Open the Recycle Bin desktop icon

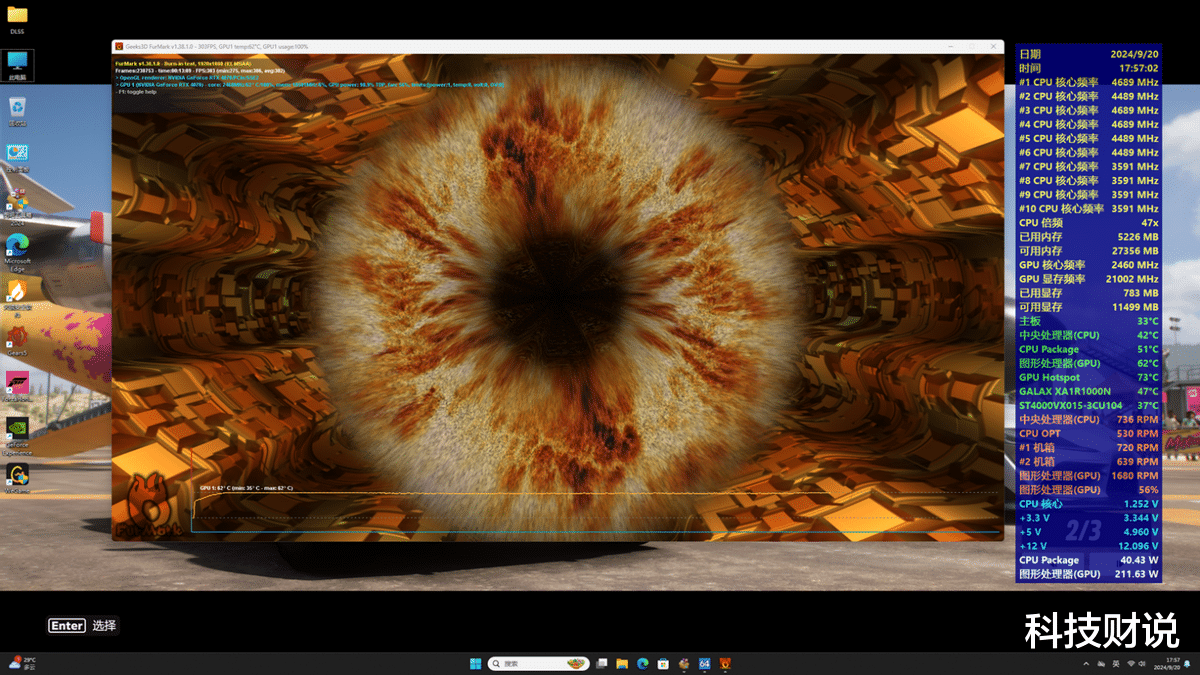[x=17, y=111]
